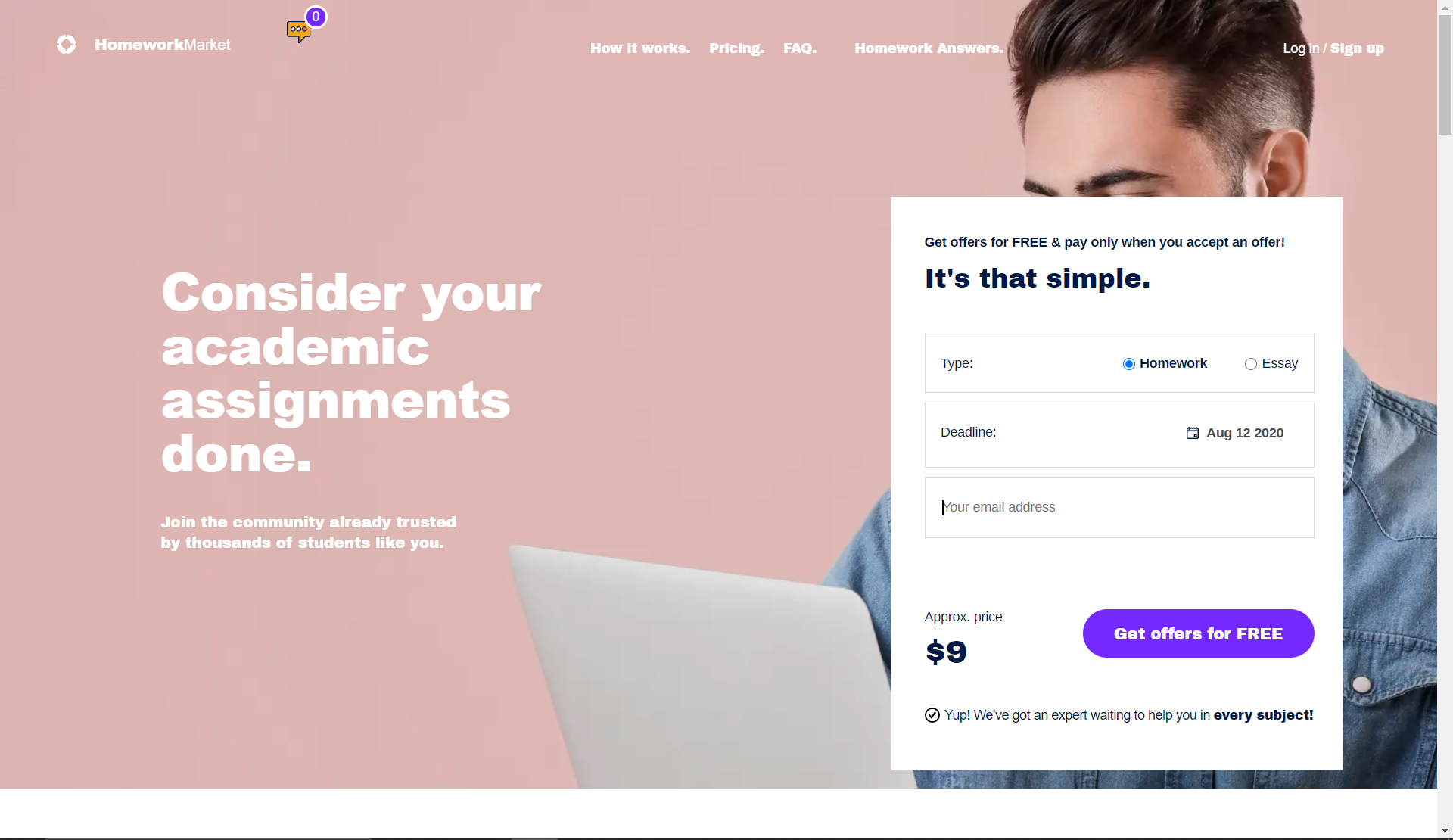Navigate to the FAQ menu item

(800, 48)
